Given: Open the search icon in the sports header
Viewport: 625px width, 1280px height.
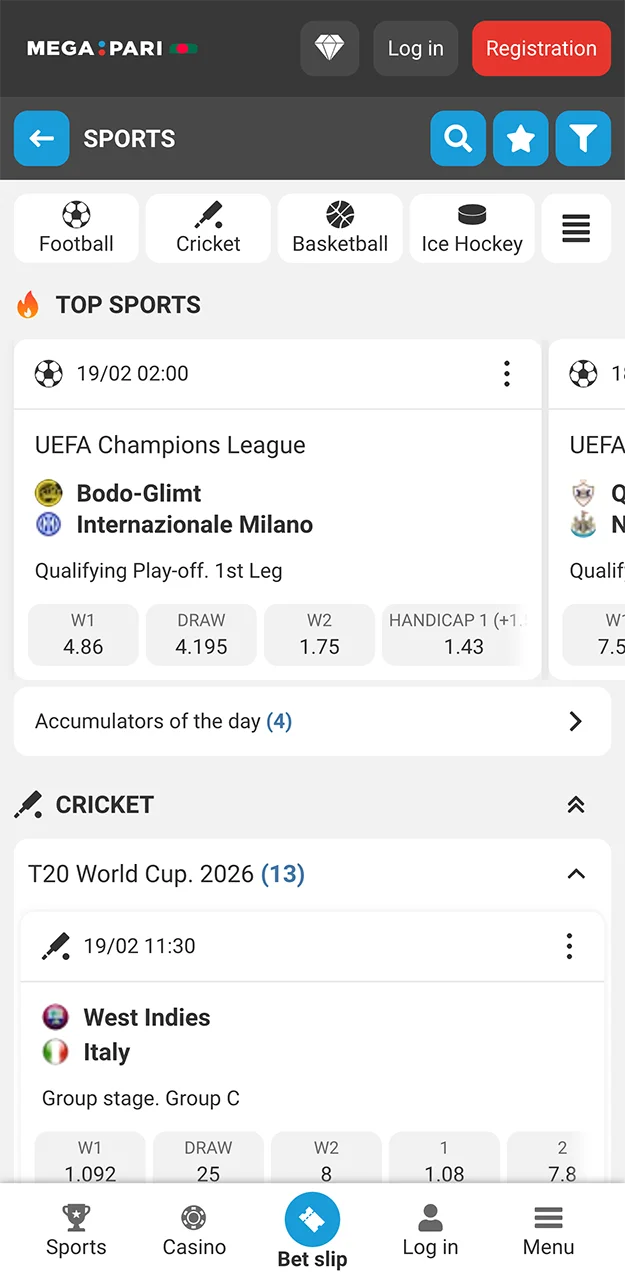Looking at the screenshot, I should pos(458,139).
